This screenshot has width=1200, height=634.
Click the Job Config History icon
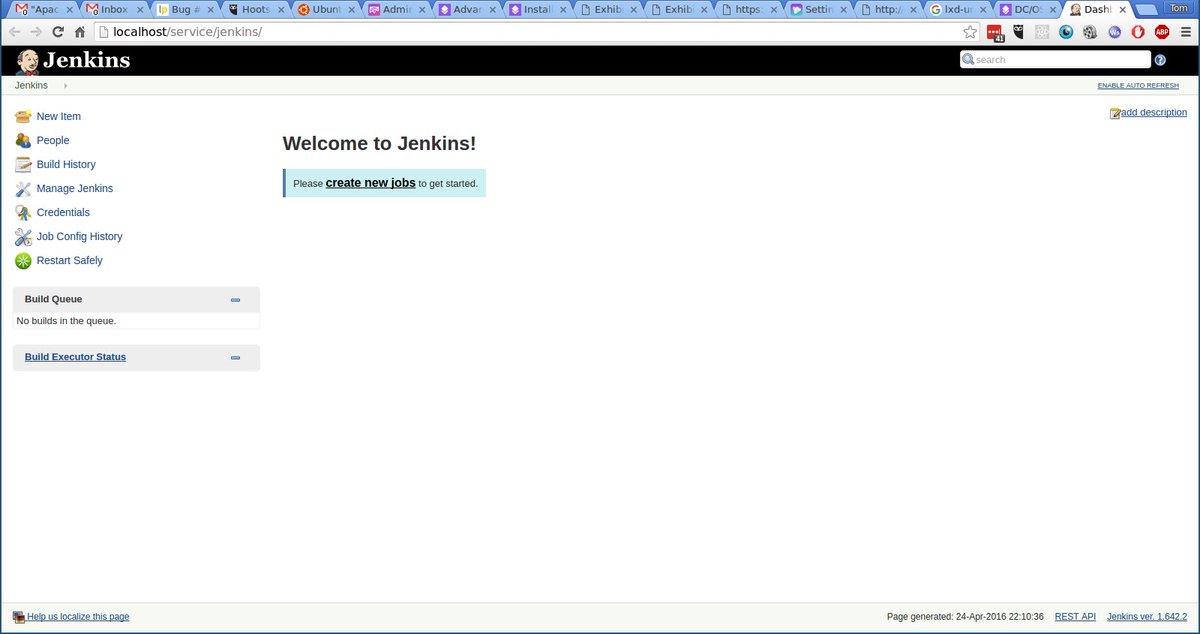tap(23, 237)
